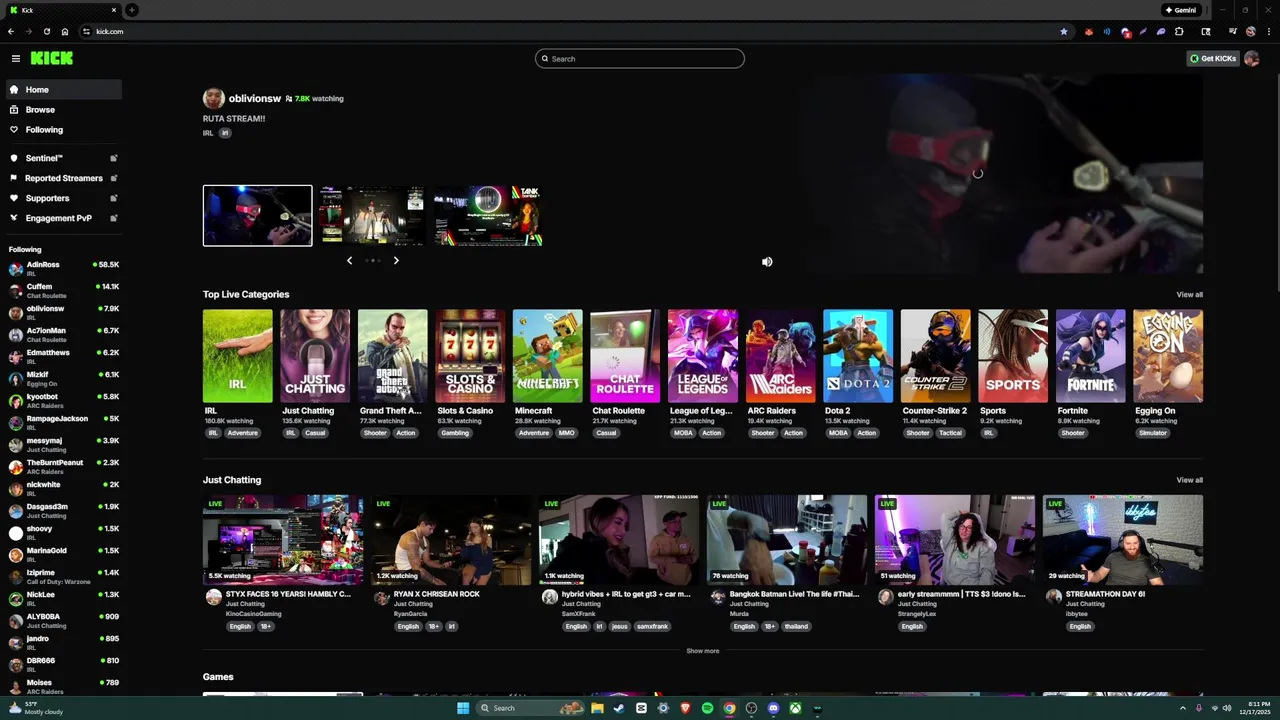This screenshot has width=1280, height=720.
Task: Open RYAN X CHRISEAN ROCK stream thumbnail
Action: 451,540
